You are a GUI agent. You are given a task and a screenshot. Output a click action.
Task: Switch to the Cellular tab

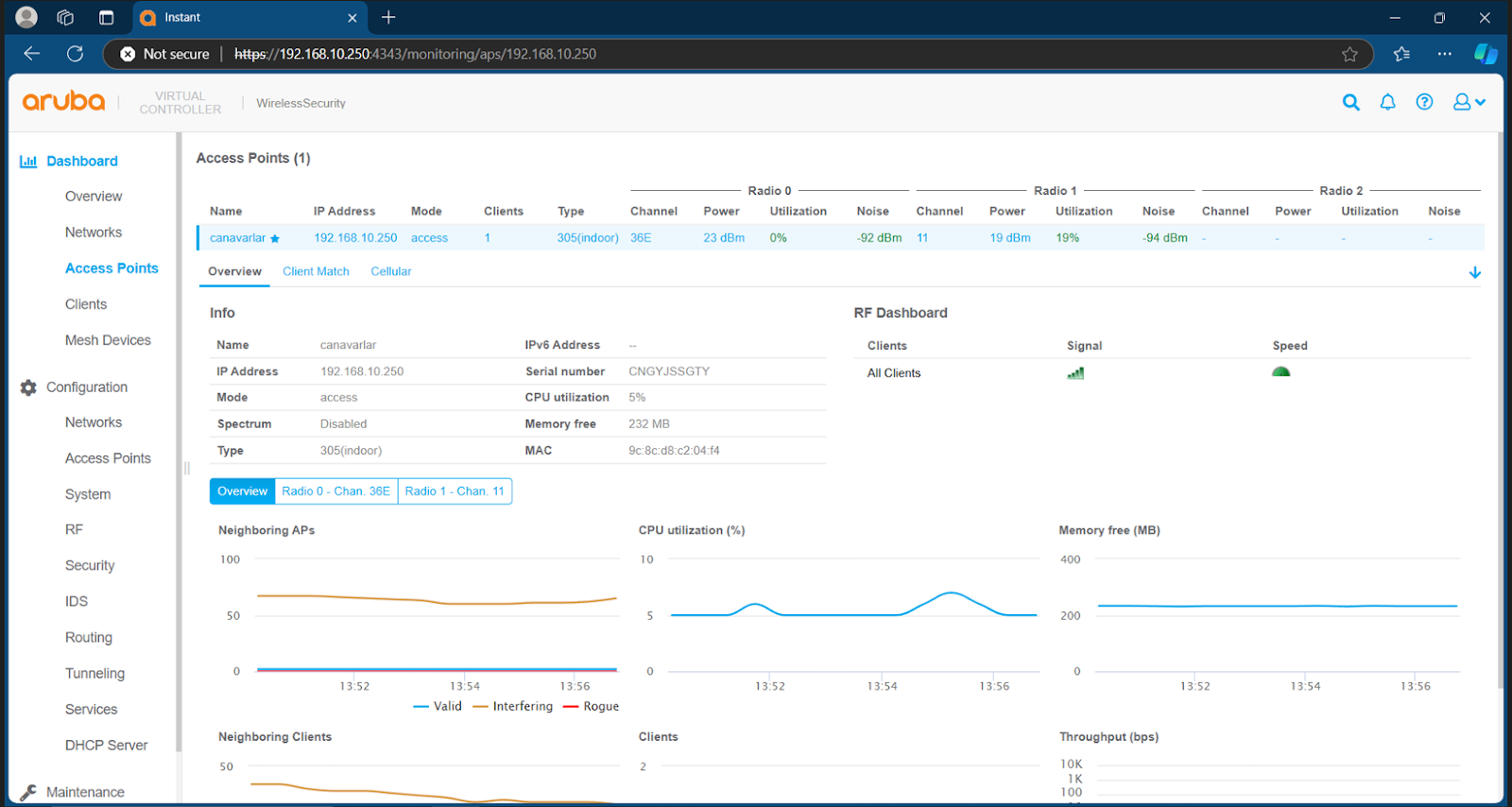coord(391,271)
